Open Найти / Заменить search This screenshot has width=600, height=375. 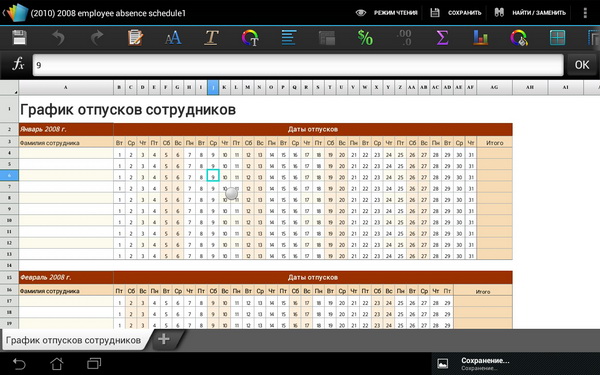(530, 13)
